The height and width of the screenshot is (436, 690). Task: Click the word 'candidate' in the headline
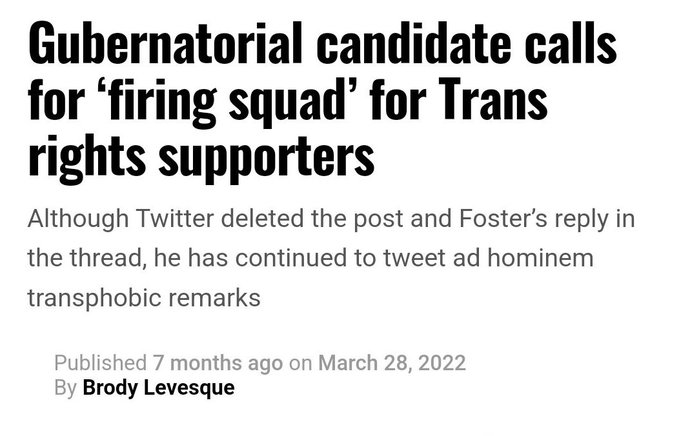pyautogui.click(x=414, y=44)
